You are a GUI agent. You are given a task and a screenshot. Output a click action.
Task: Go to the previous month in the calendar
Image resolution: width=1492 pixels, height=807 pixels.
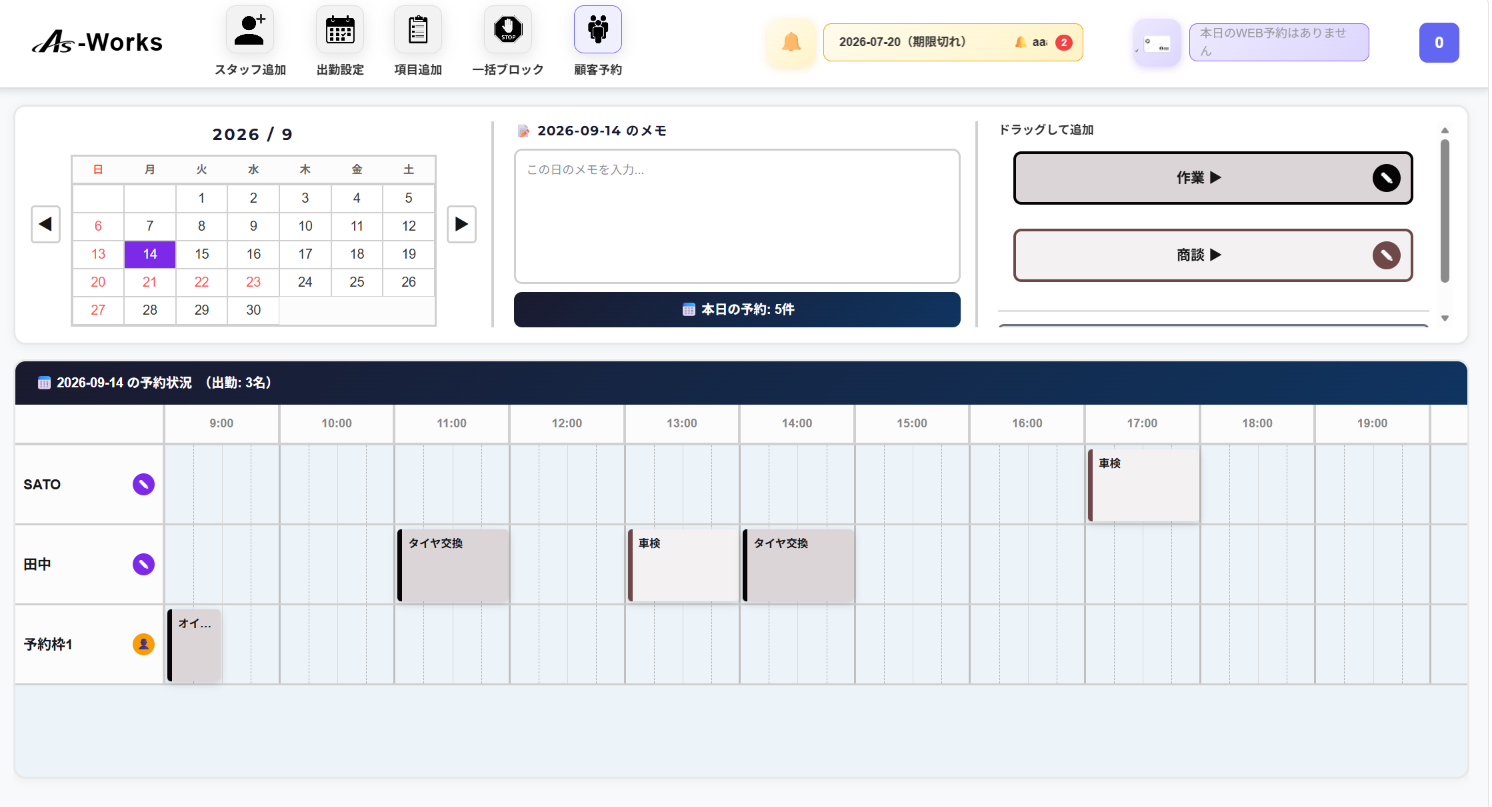(46, 224)
